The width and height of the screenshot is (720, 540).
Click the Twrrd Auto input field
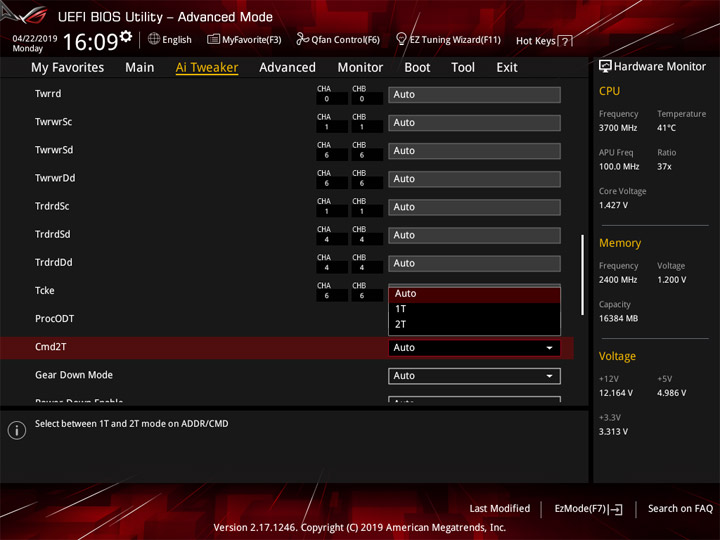(x=474, y=95)
